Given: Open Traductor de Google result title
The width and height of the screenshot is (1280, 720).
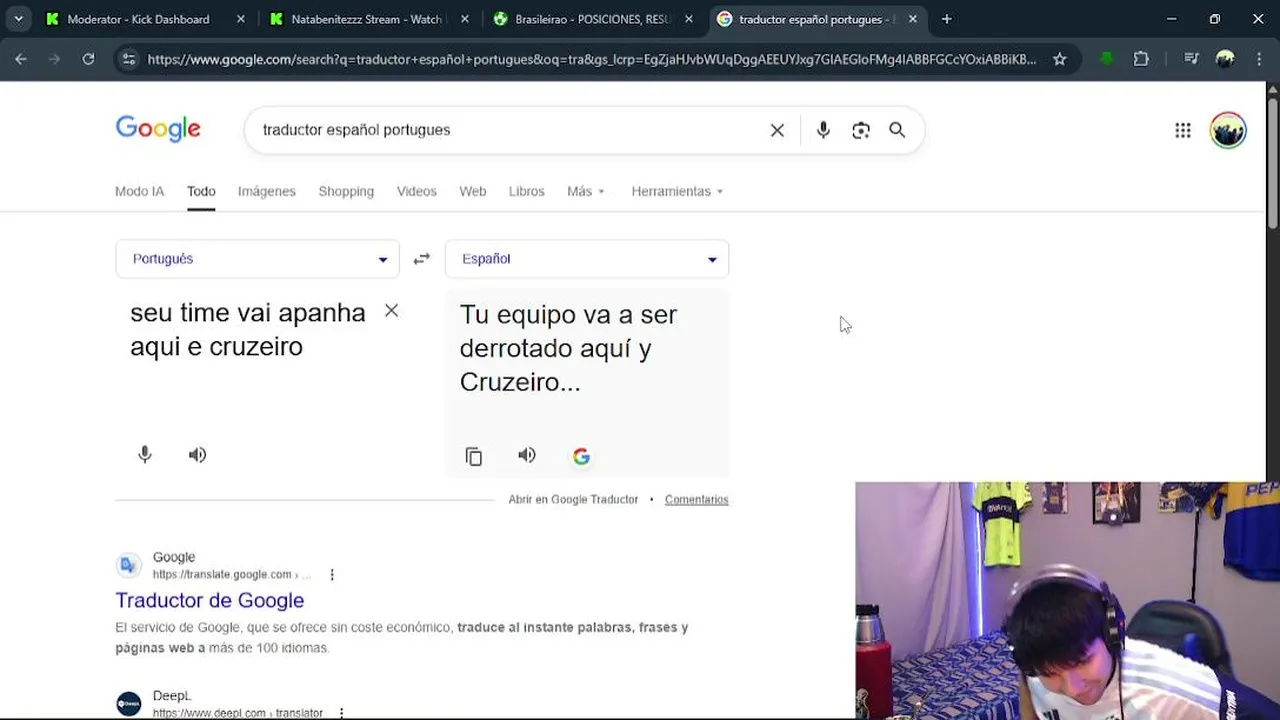Looking at the screenshot, I should tap(210, 600).
